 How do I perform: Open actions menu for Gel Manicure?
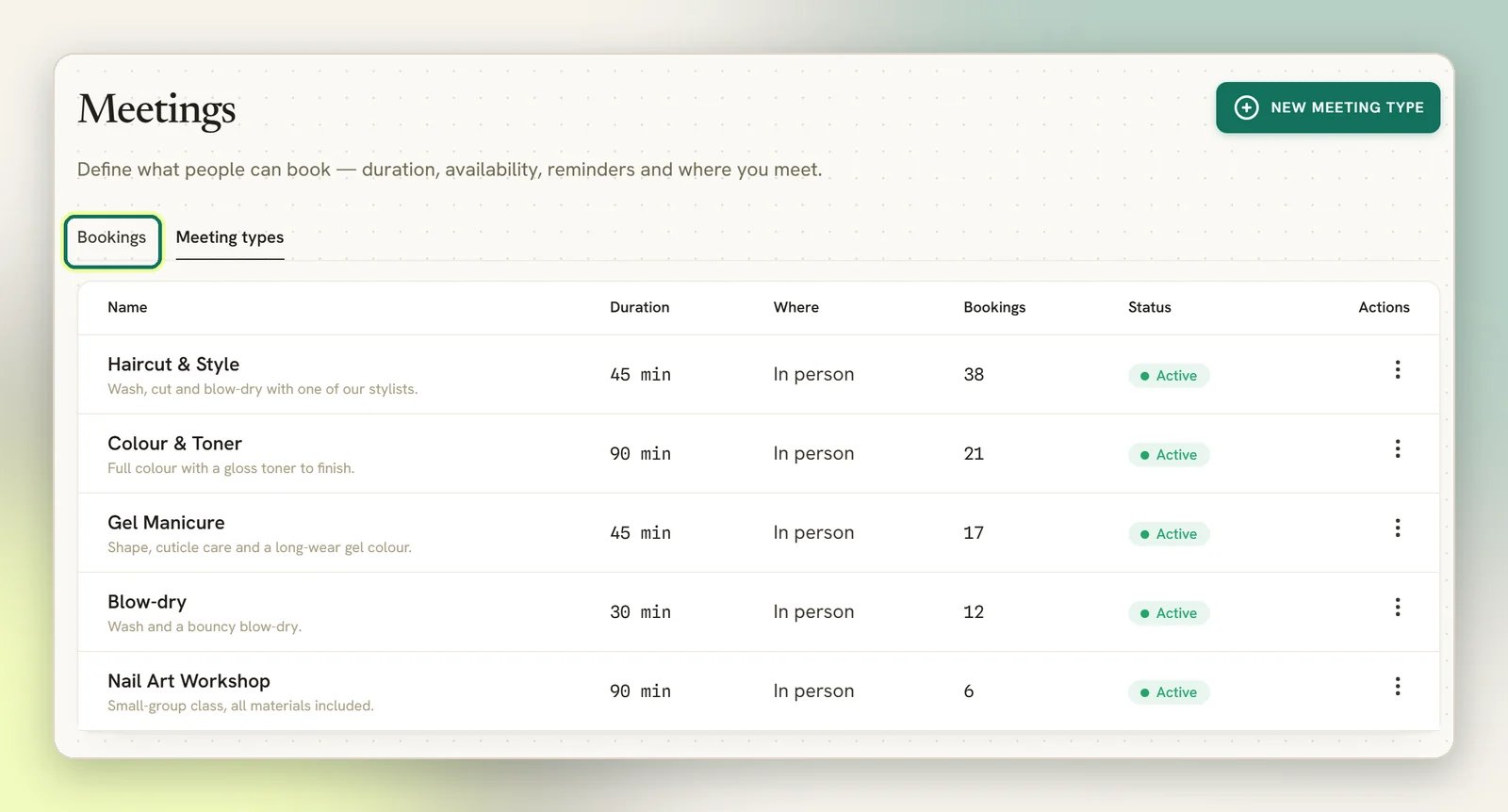(x=1397, y=528)
